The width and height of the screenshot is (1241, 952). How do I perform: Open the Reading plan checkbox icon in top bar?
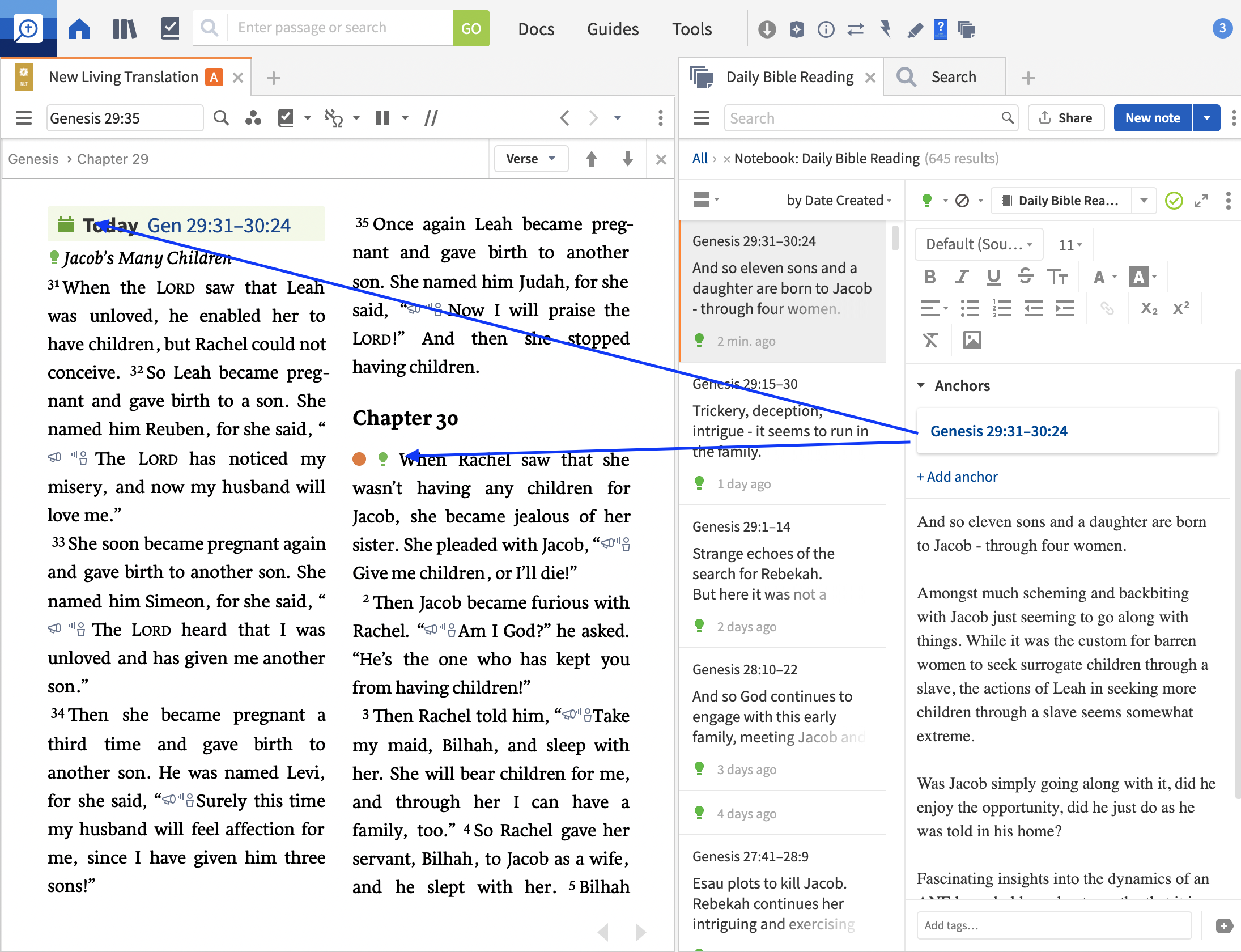pos(170,28)
